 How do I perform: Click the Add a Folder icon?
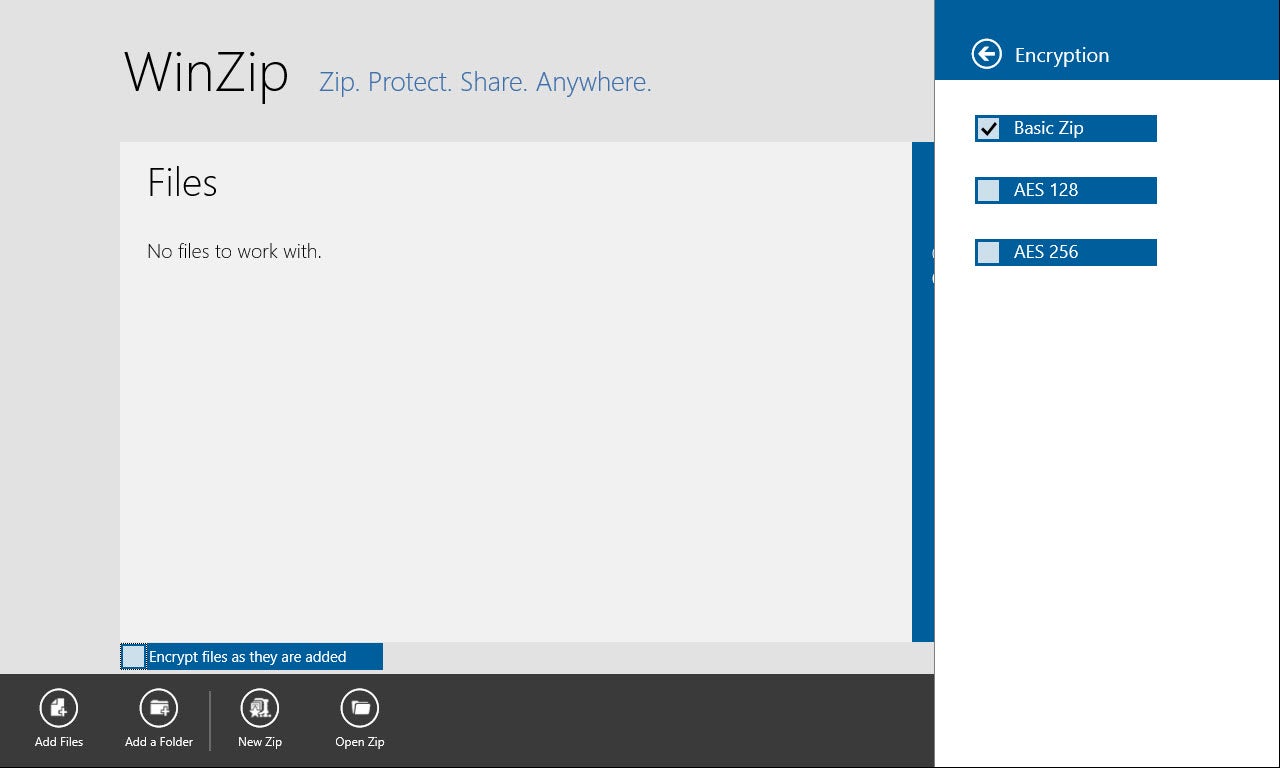[x=159, y=708]
